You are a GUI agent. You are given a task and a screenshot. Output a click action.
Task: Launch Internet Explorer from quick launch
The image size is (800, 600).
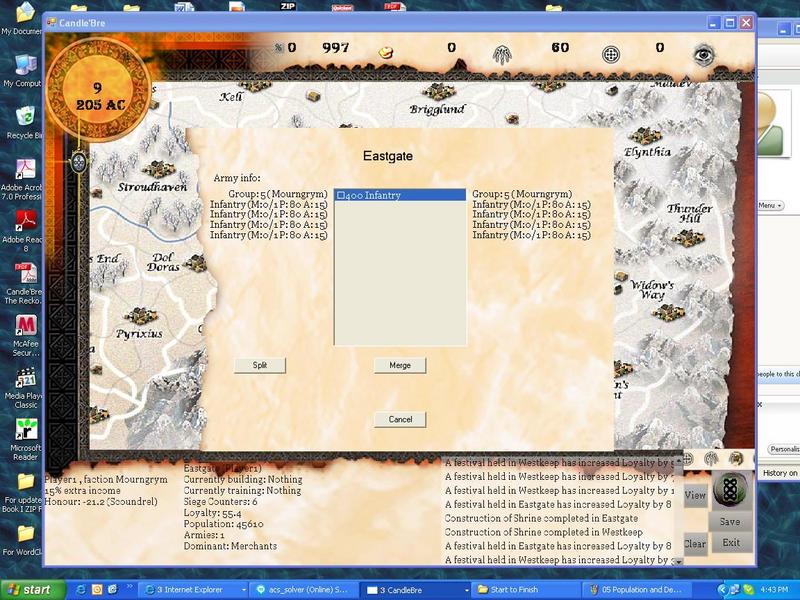tap(81, 589)
